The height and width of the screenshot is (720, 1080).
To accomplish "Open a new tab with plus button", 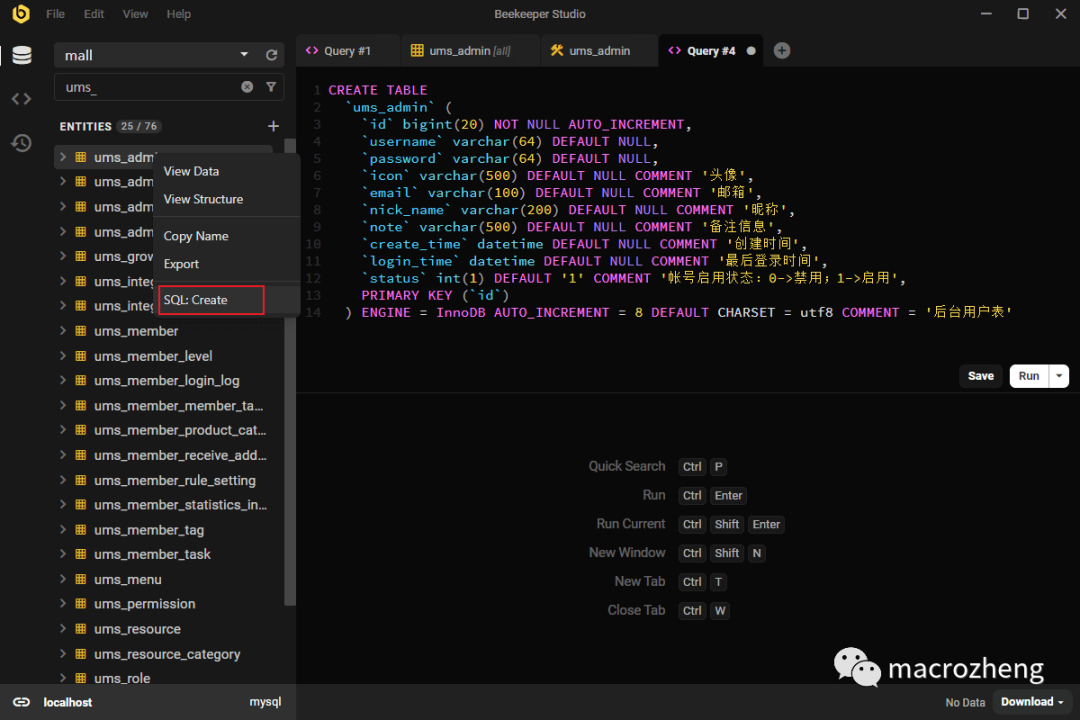I will point(782,50).
